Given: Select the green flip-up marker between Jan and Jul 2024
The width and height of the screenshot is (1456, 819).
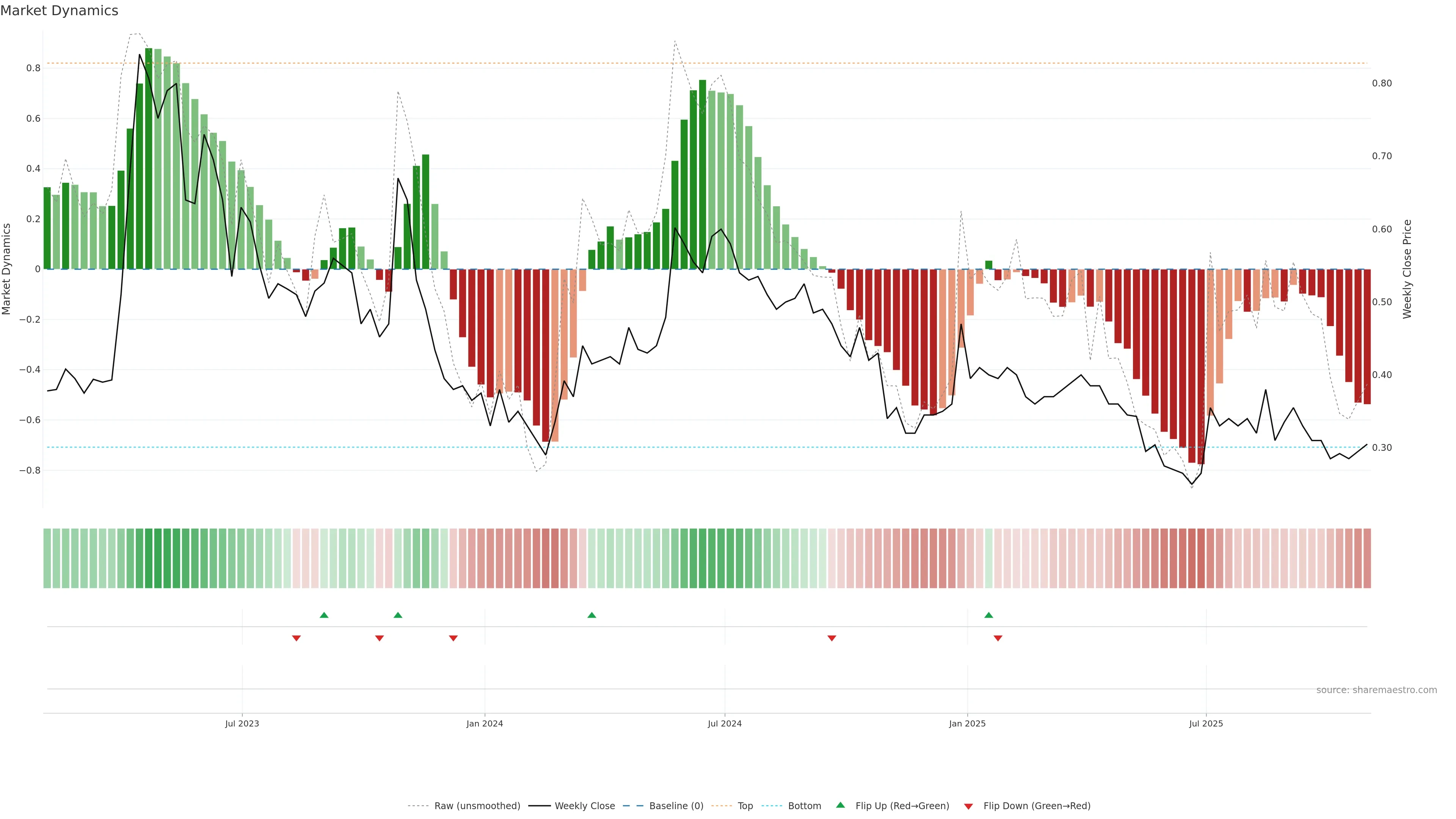Looking at the screenshot, I should (592, 615).
